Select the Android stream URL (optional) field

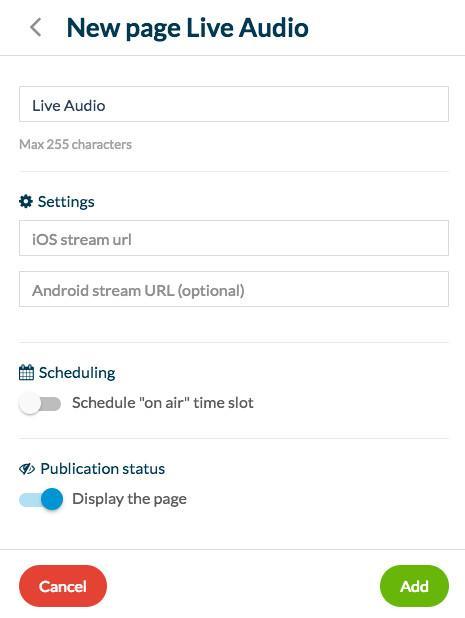pos(234,289)
